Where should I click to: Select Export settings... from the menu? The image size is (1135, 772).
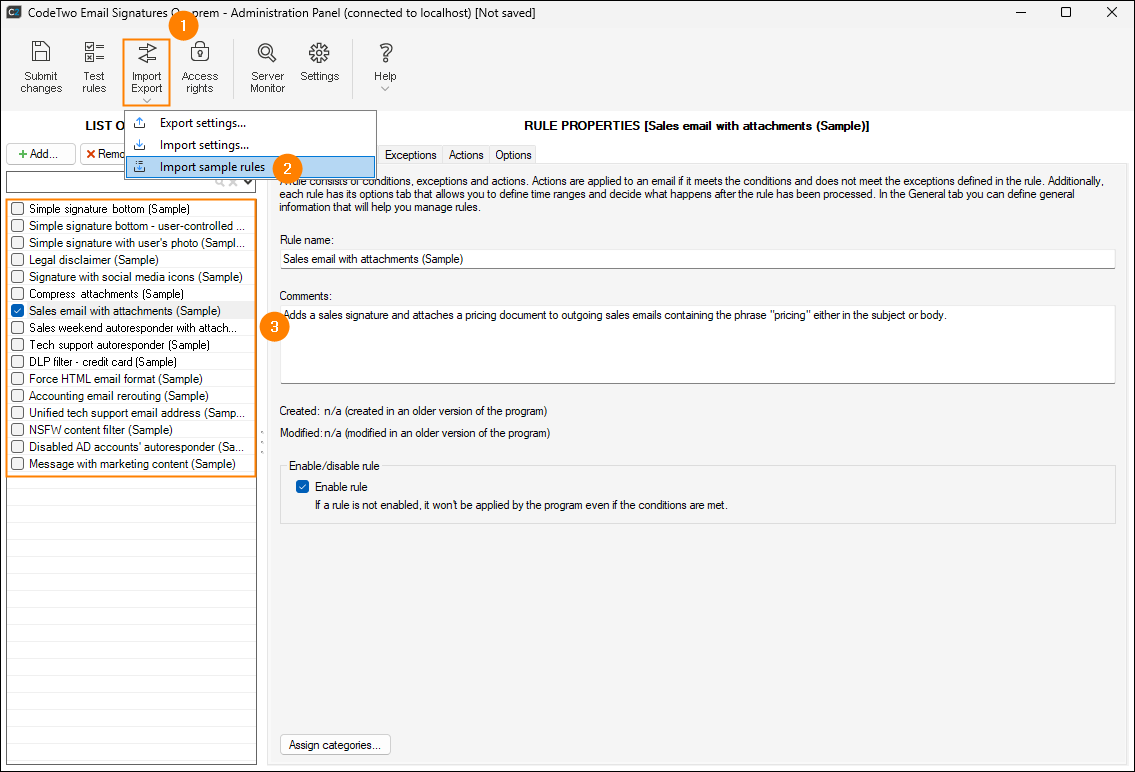click(x=202, y=123)
